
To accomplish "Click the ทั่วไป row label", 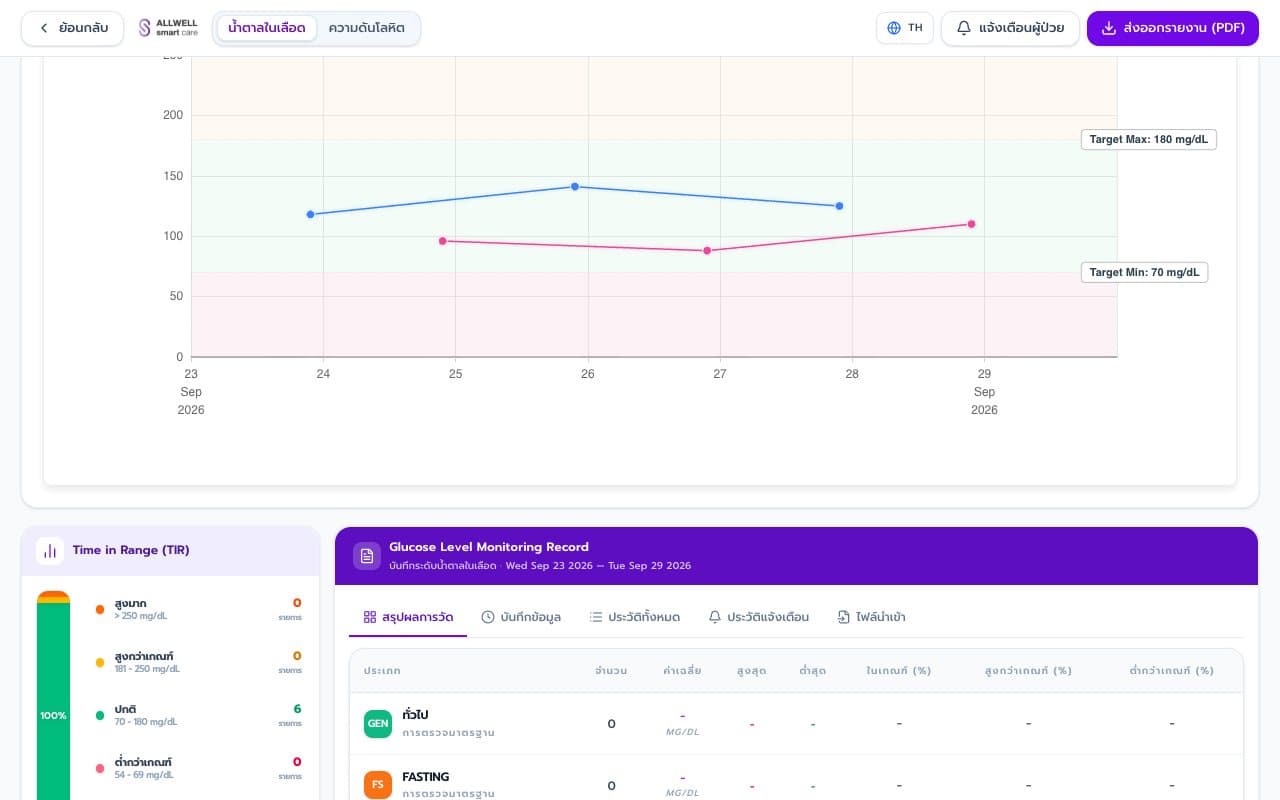I will coord(415,715).
